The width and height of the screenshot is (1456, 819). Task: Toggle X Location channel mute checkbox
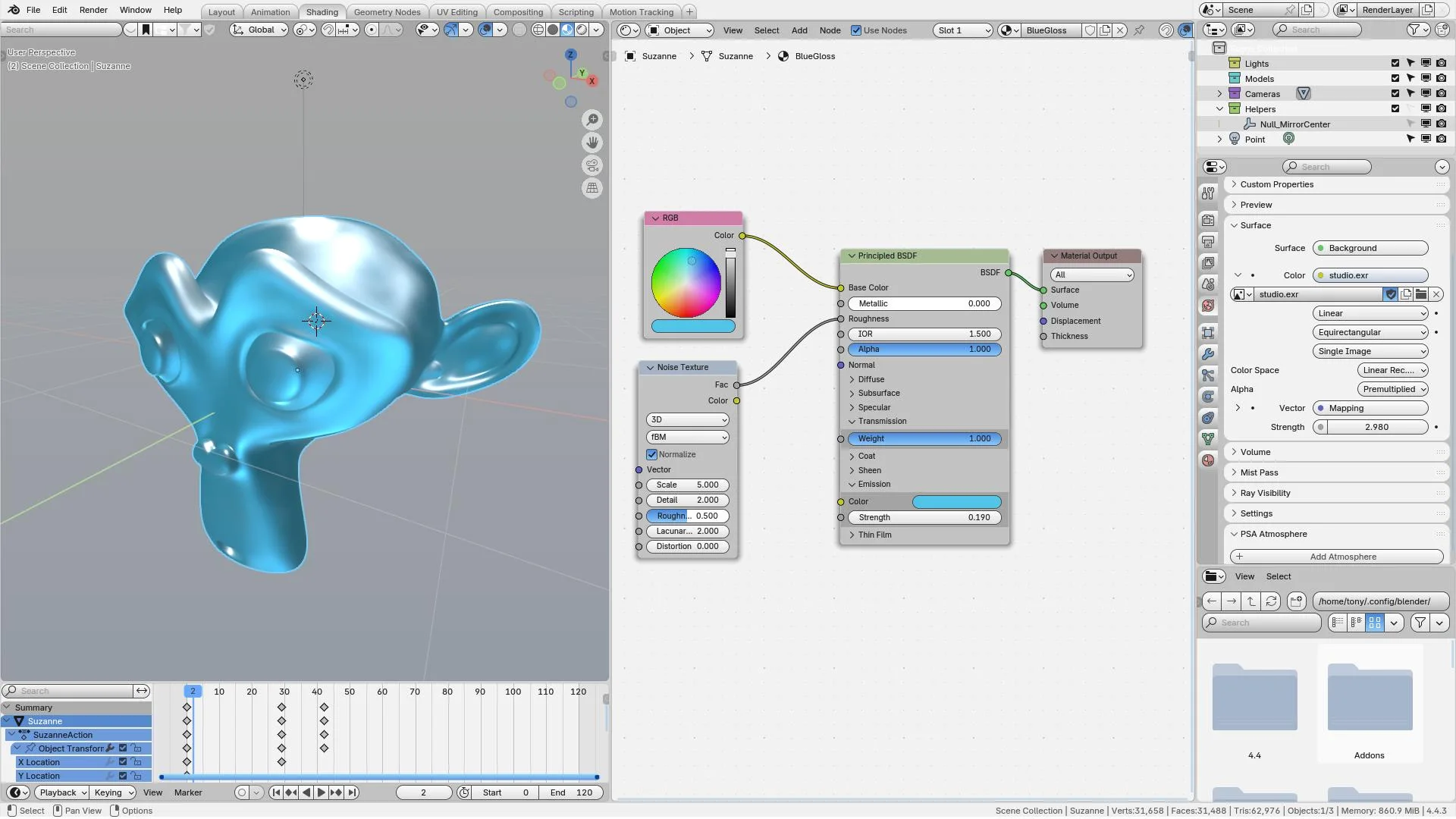(x=123, y=762)
